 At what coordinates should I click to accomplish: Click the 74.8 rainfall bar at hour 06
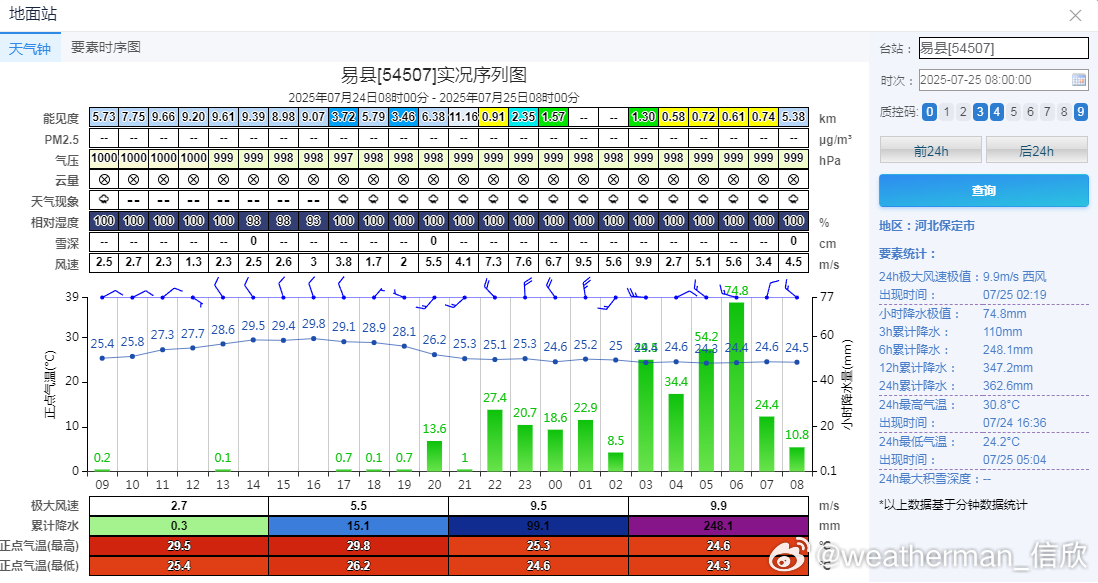[736, 386]
